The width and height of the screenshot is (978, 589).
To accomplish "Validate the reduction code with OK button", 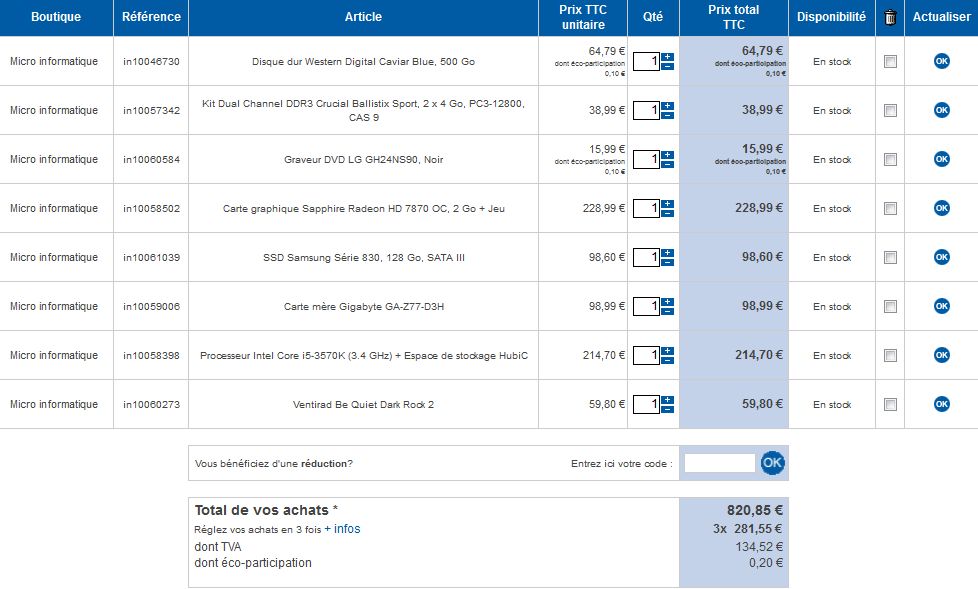I will tap(772, 463).
